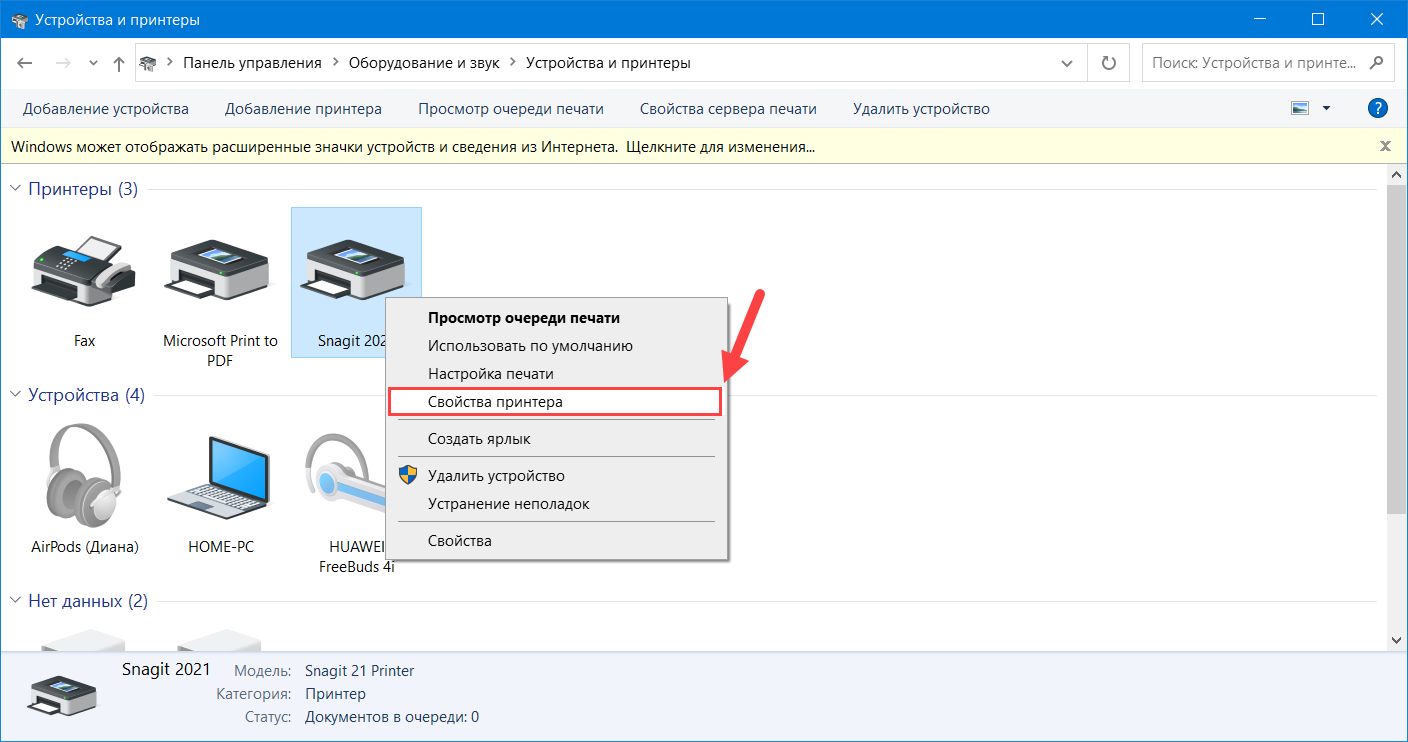
Task: Click the window title bar printer icon
Action: [x=18, y=19]
